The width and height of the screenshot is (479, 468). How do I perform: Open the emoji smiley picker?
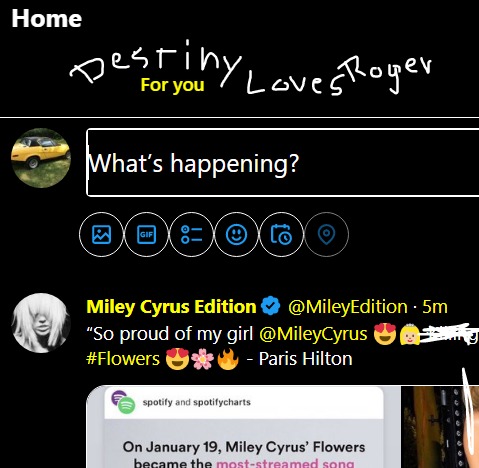[237, 234]
